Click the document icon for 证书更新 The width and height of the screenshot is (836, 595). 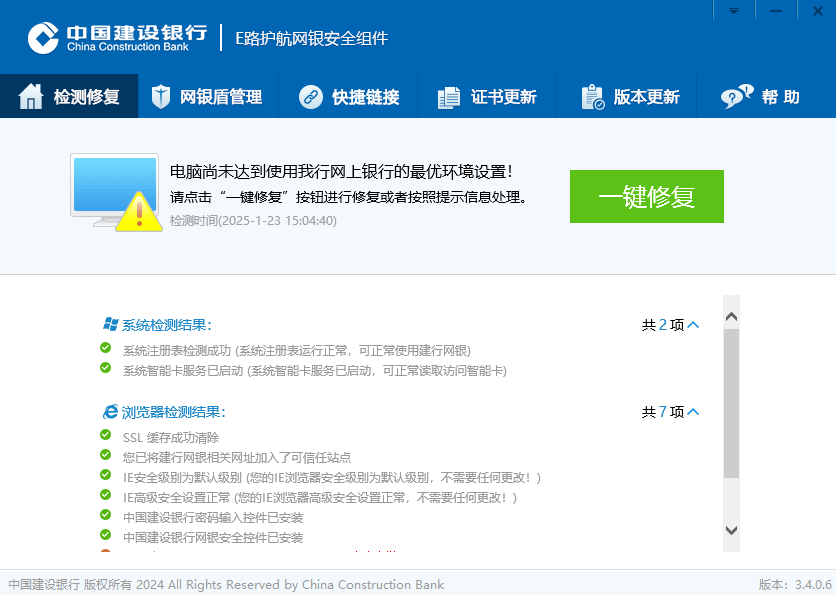449,98
